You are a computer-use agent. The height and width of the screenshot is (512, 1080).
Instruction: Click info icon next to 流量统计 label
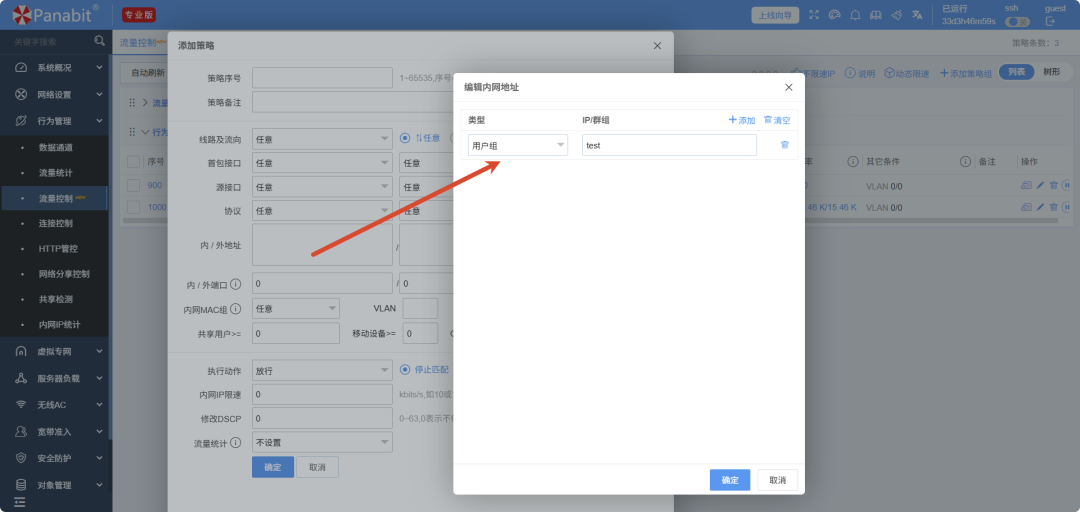[236, 442]
